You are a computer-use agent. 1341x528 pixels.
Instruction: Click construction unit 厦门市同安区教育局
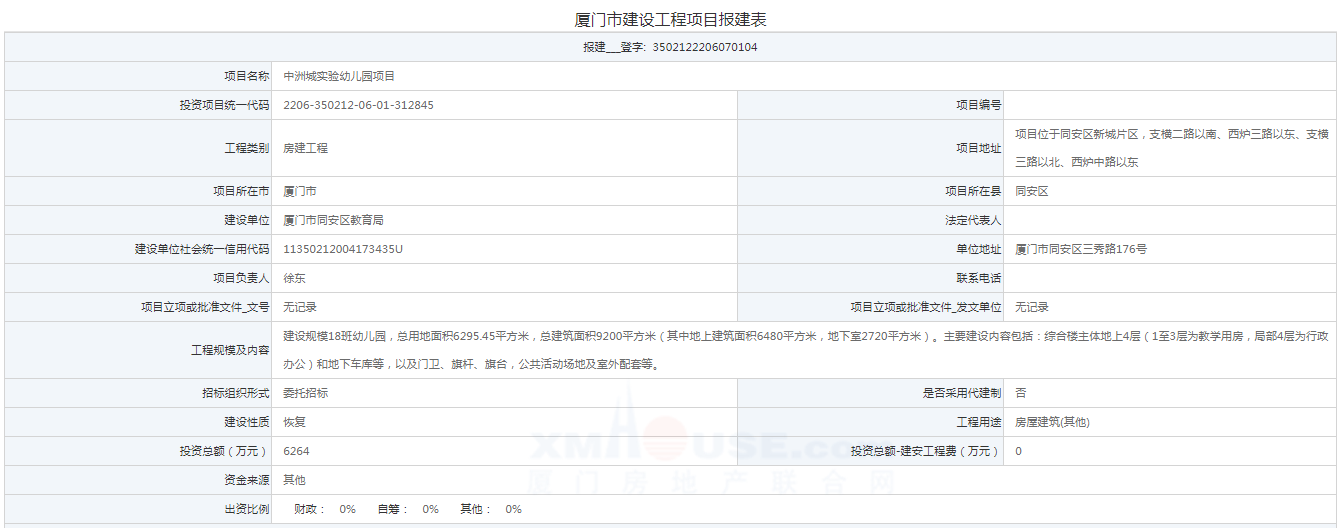click(x=333, y=220)
